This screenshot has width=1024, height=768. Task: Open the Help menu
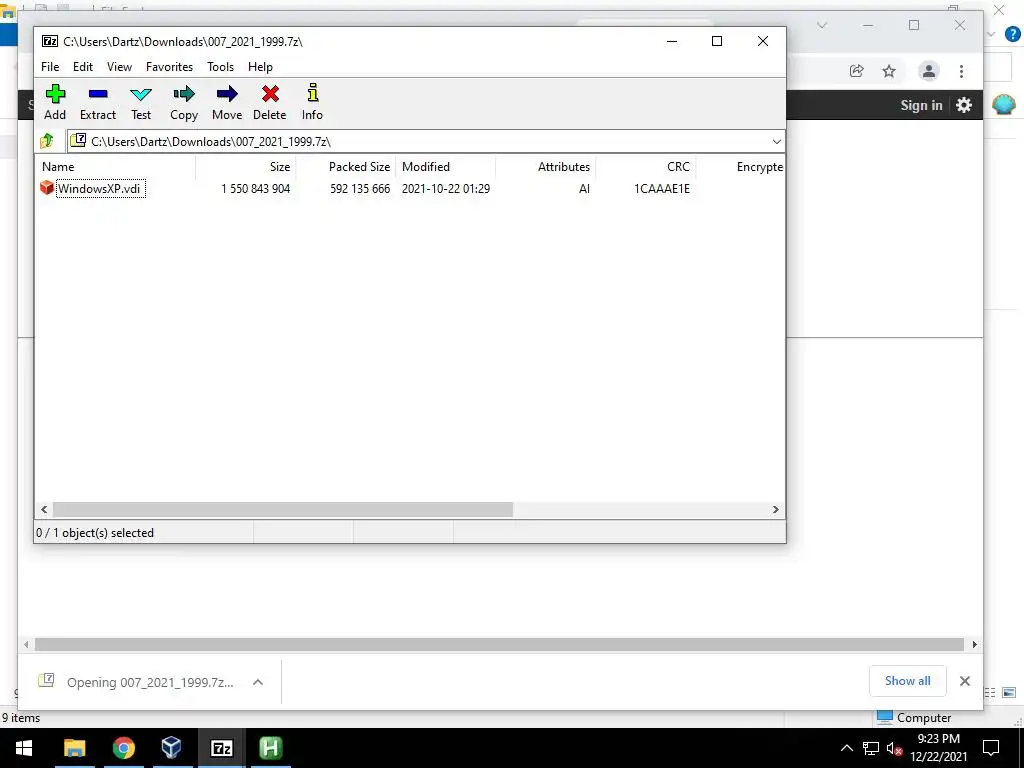[x=260, y=67]
